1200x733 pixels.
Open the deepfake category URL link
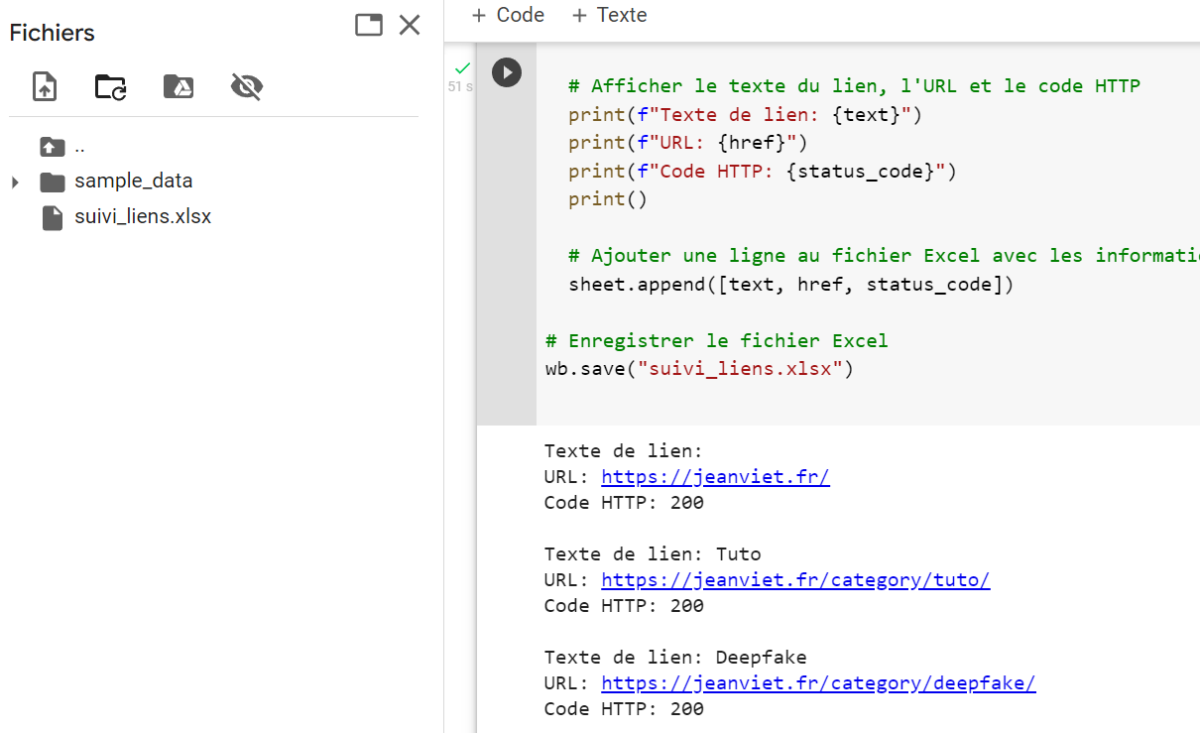817,683
